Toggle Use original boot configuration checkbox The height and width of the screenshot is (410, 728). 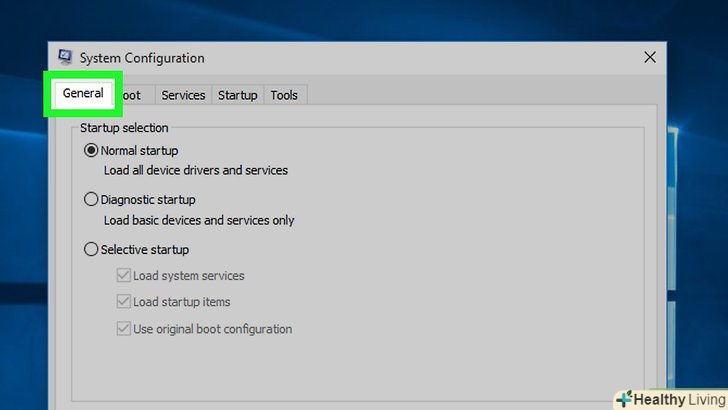(124, 329)
